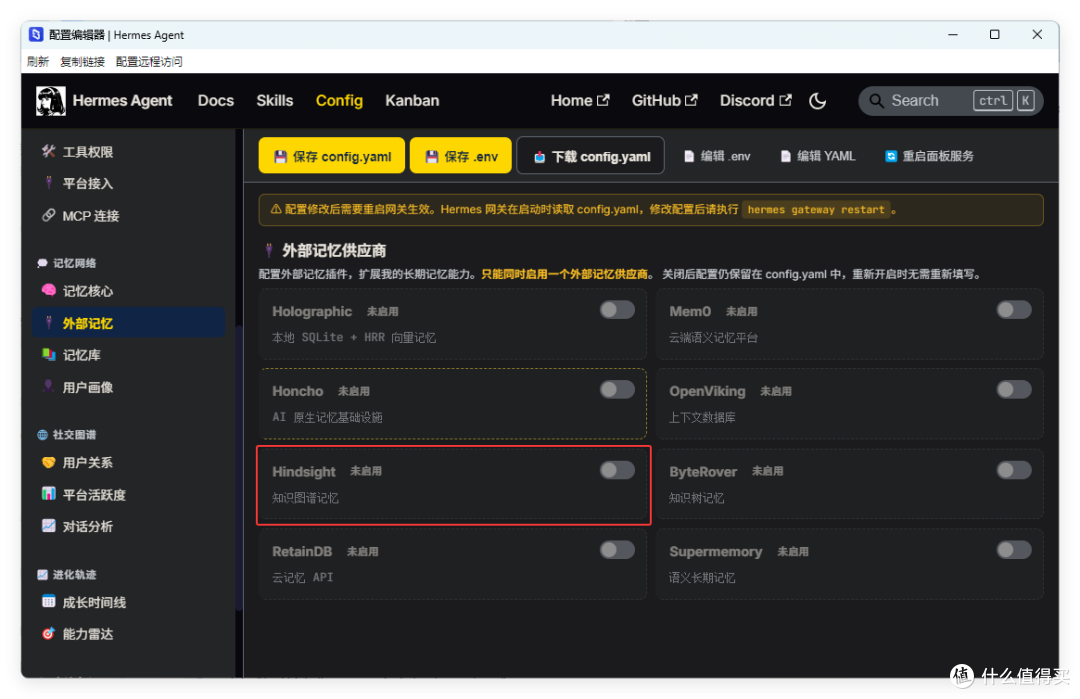The width and height of the screenshot is (1080, 699).
Task: Click the magnifier icon in search box
Action: pyautogui.click(x=876, y=101)
